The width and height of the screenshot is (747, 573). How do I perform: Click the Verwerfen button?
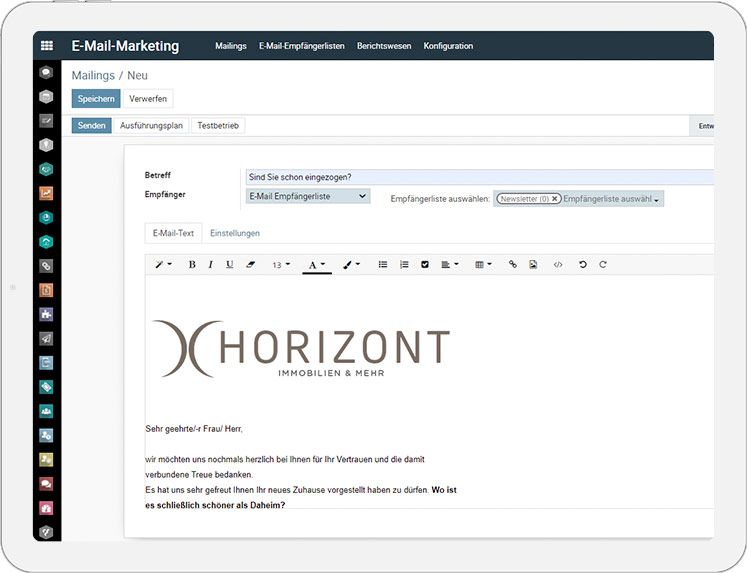coord(148,99)
